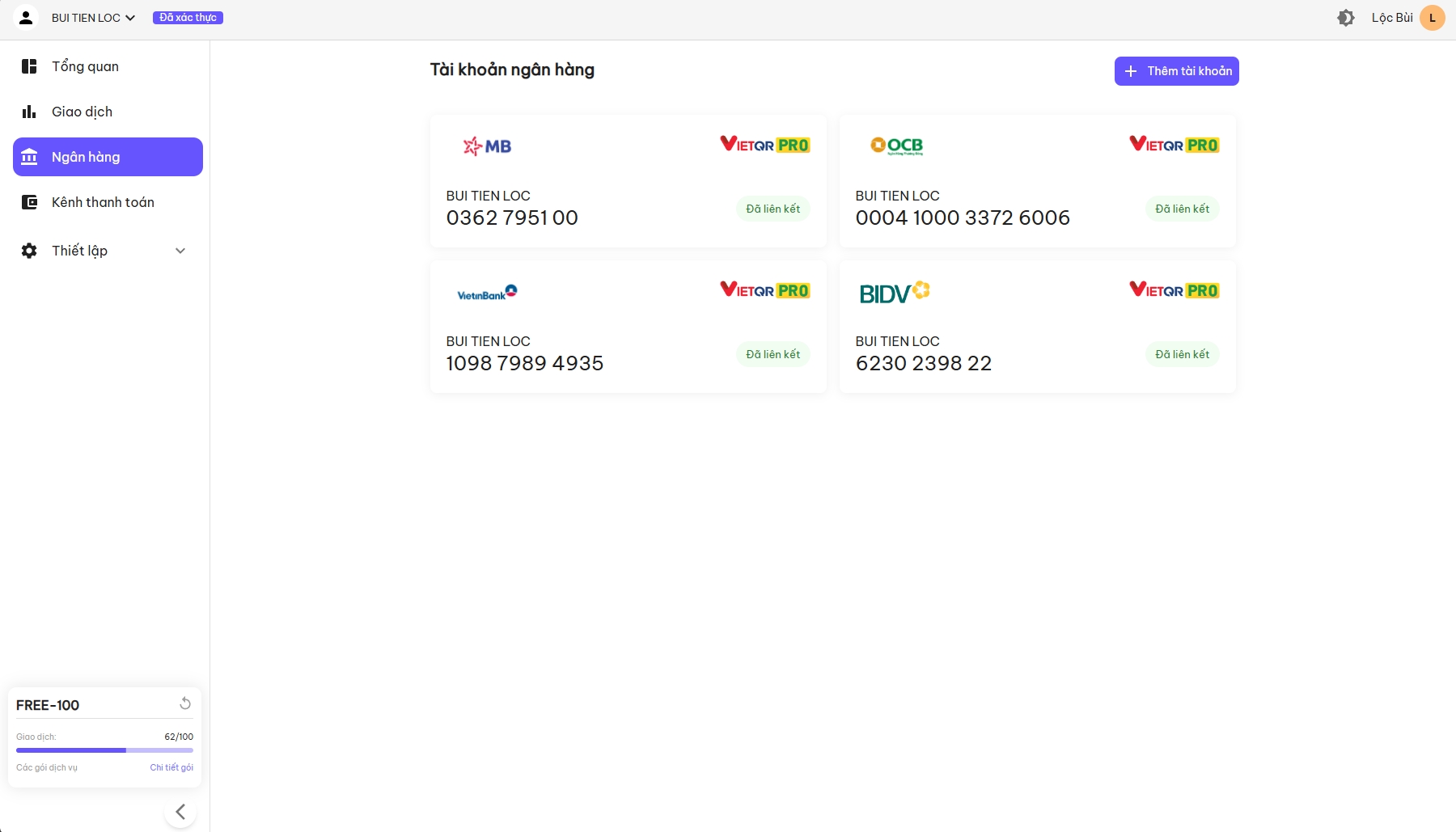Click the VietQR PRO logo on VietinBank card
The image size is (1456, 832).
(x=765, y=290)
